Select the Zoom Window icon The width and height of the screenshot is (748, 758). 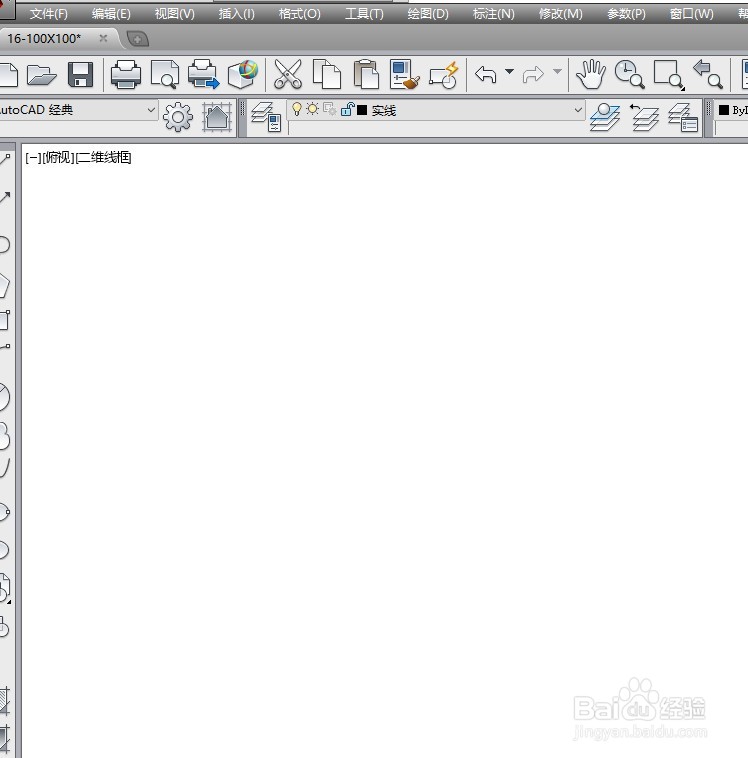pyautogui.click(x=669, y=75)
